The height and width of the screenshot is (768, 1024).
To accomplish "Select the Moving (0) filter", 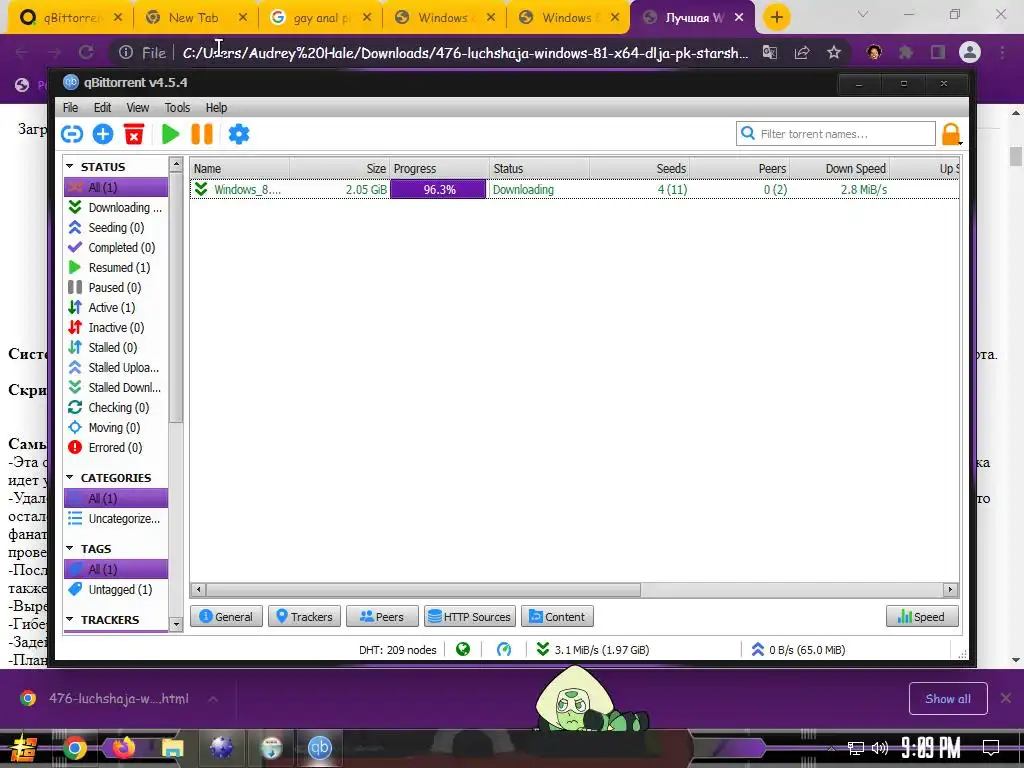I will coord(116,427).
